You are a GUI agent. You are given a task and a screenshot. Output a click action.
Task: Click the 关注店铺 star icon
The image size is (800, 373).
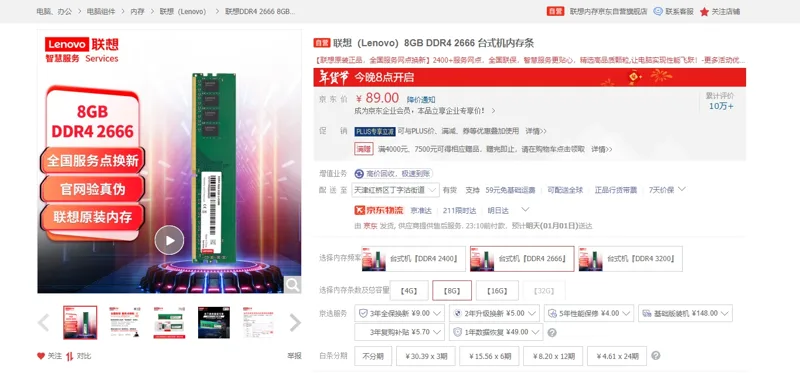(704, 11)
